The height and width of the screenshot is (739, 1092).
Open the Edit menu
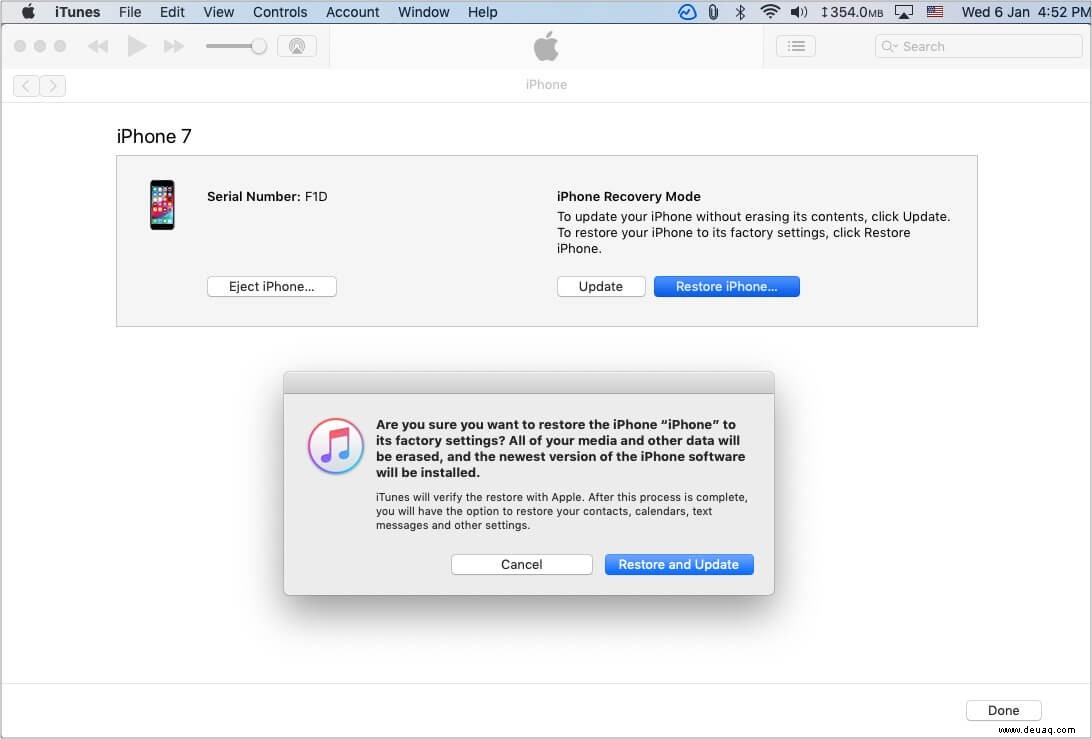click(172, 12)
